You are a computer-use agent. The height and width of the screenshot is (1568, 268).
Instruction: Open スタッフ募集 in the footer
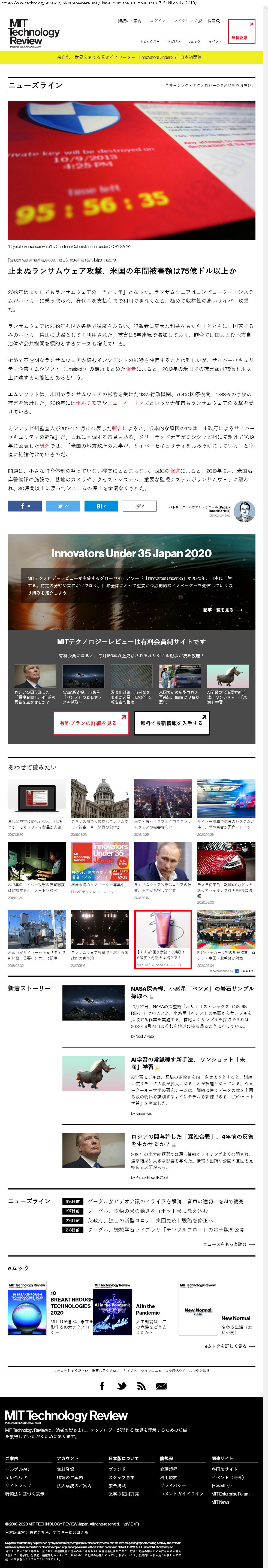[x=121, y=1478]
